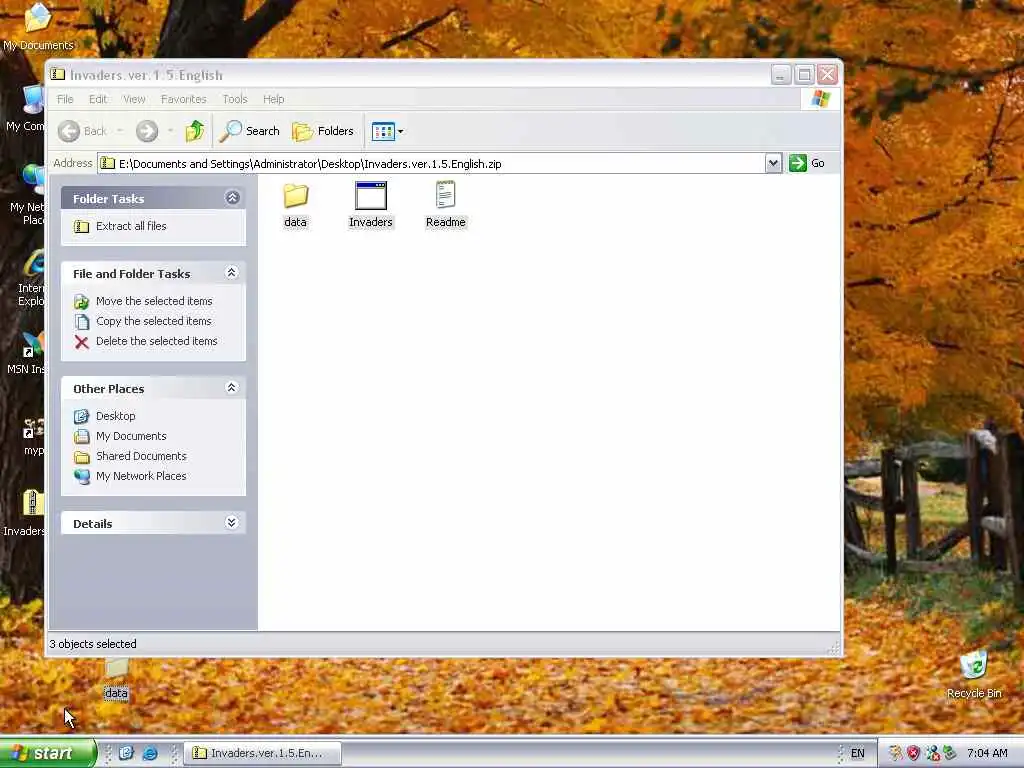
Task: Click the Forward navigation arrow
Action: point(147,131)
